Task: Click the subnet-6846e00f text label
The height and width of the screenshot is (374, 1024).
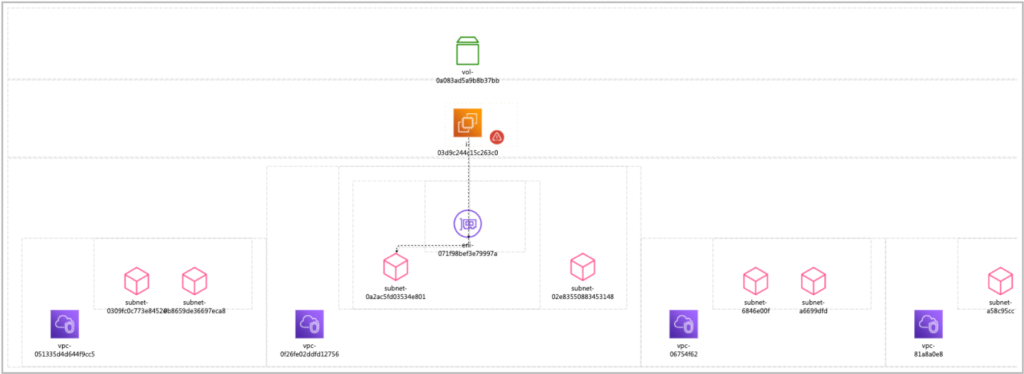Action: (756, 307)
